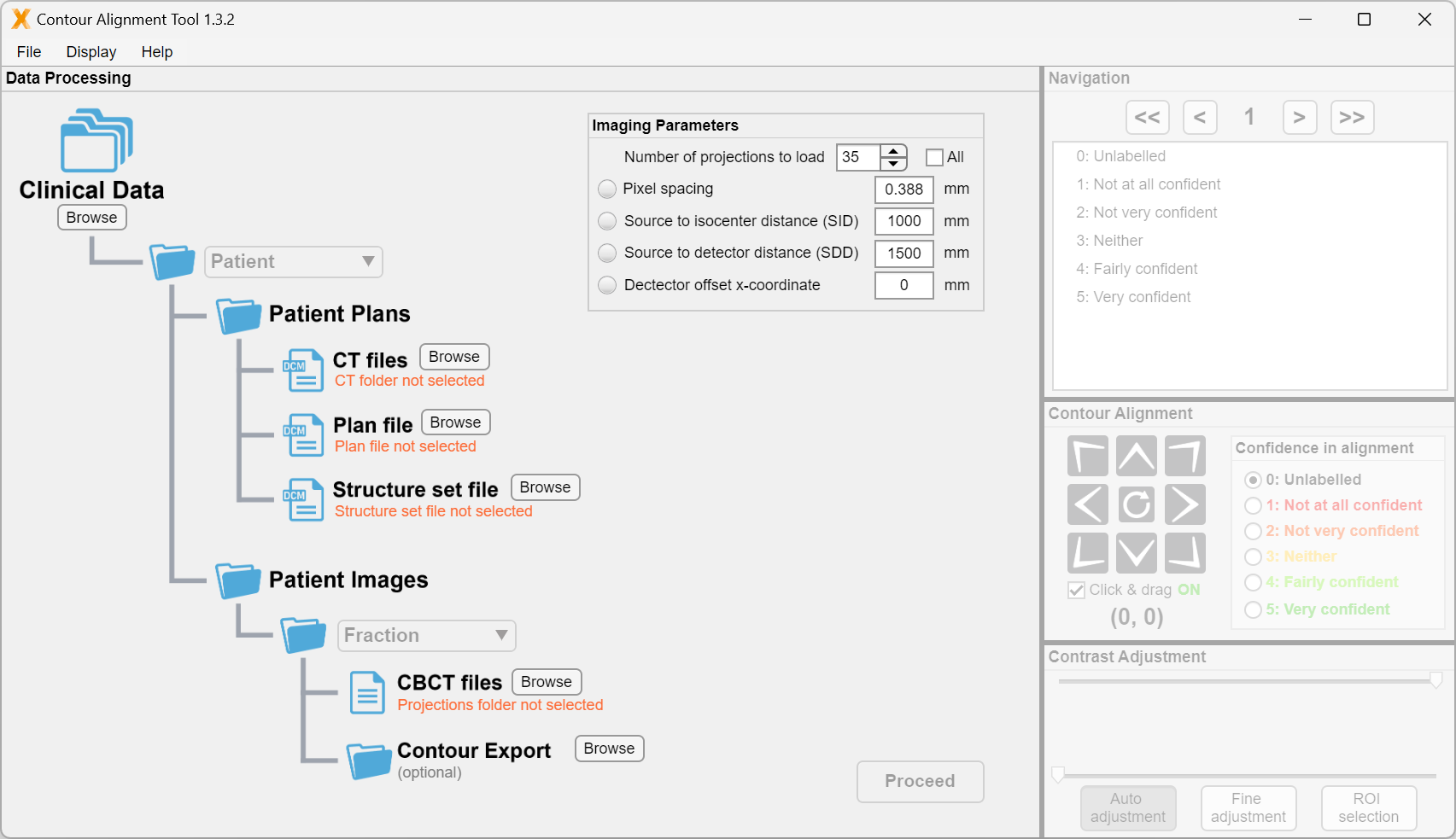Click the Structure set file DCM icon
Image resolution: width=1456 pixels, height=839 pixels.
(x=303, y=499)
